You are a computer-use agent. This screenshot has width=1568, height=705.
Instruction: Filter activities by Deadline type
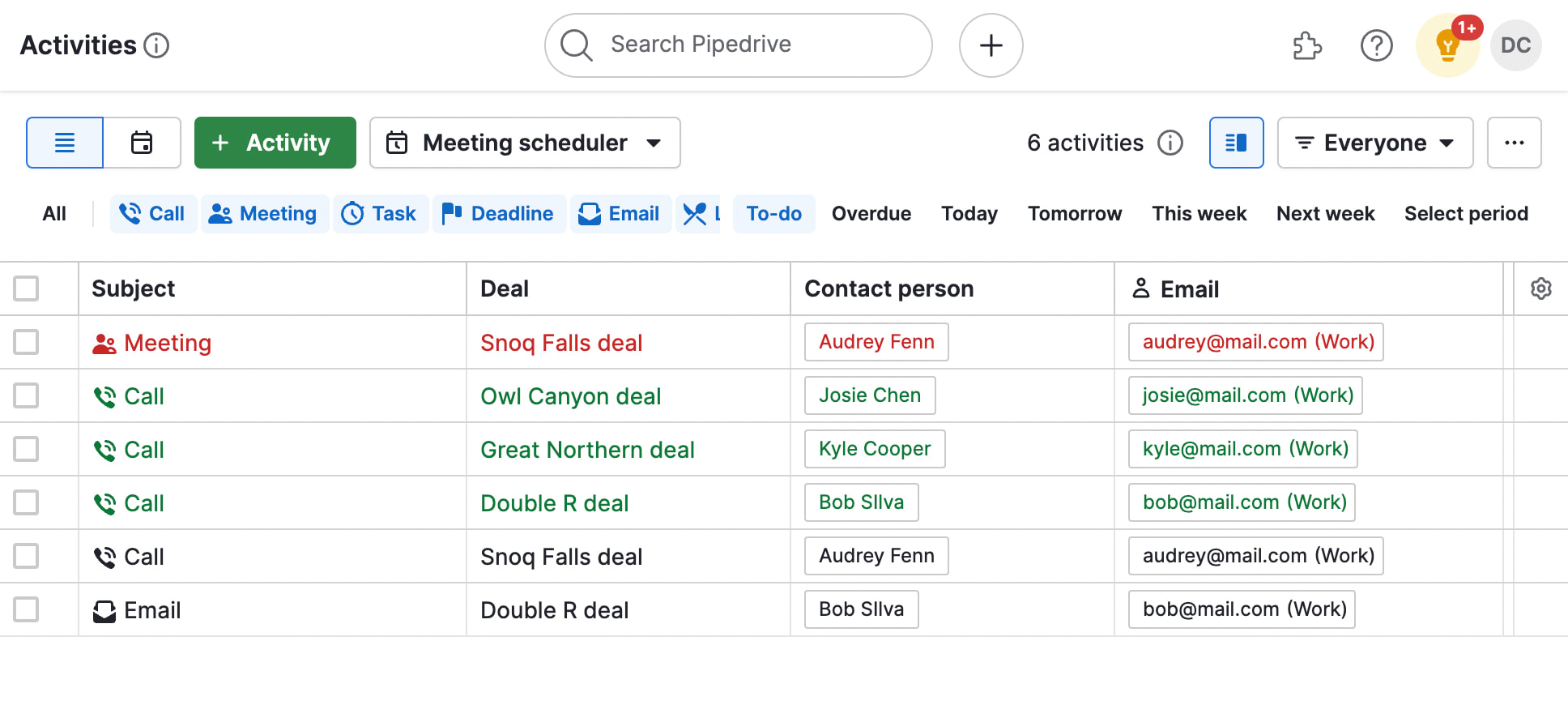(x=499, y=214)
